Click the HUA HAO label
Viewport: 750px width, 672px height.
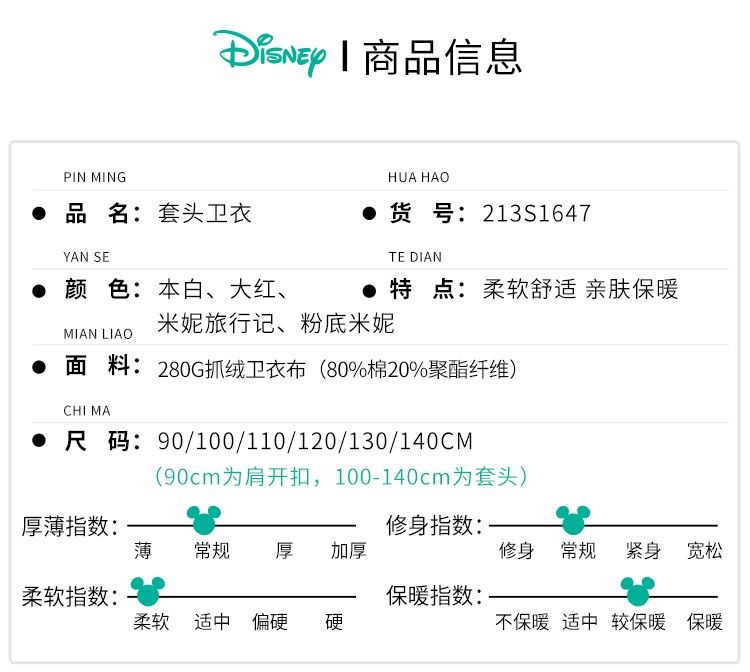419,177
